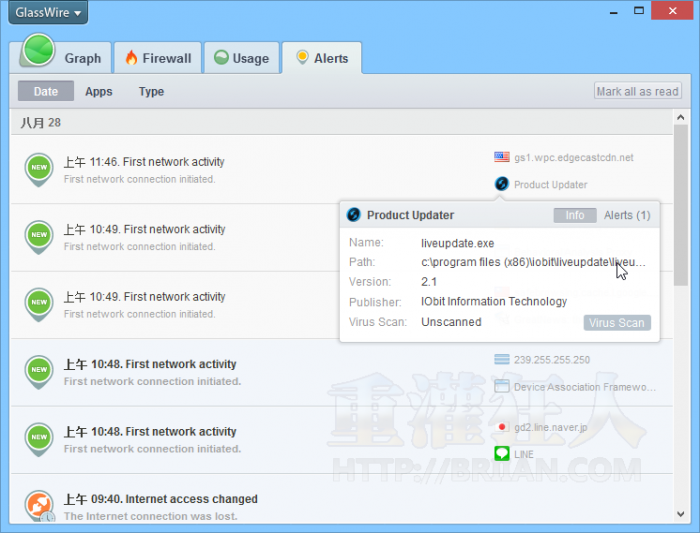This screenshot has width=700, height=533.
Task: Click the US flag icon beside gs1.wpc.edgecastcdn.net
Action: click(502, 157)
